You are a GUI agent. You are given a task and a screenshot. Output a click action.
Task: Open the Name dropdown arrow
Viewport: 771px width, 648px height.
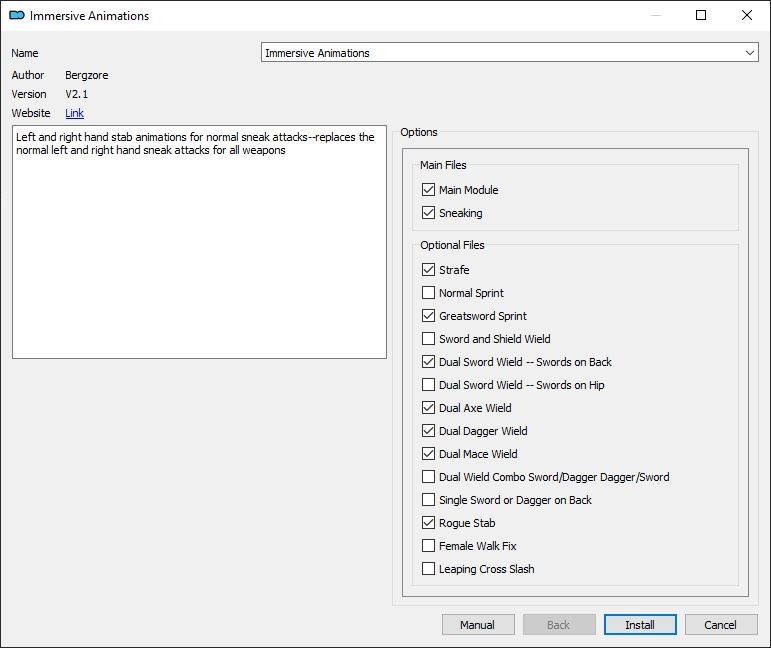point(749,53)
